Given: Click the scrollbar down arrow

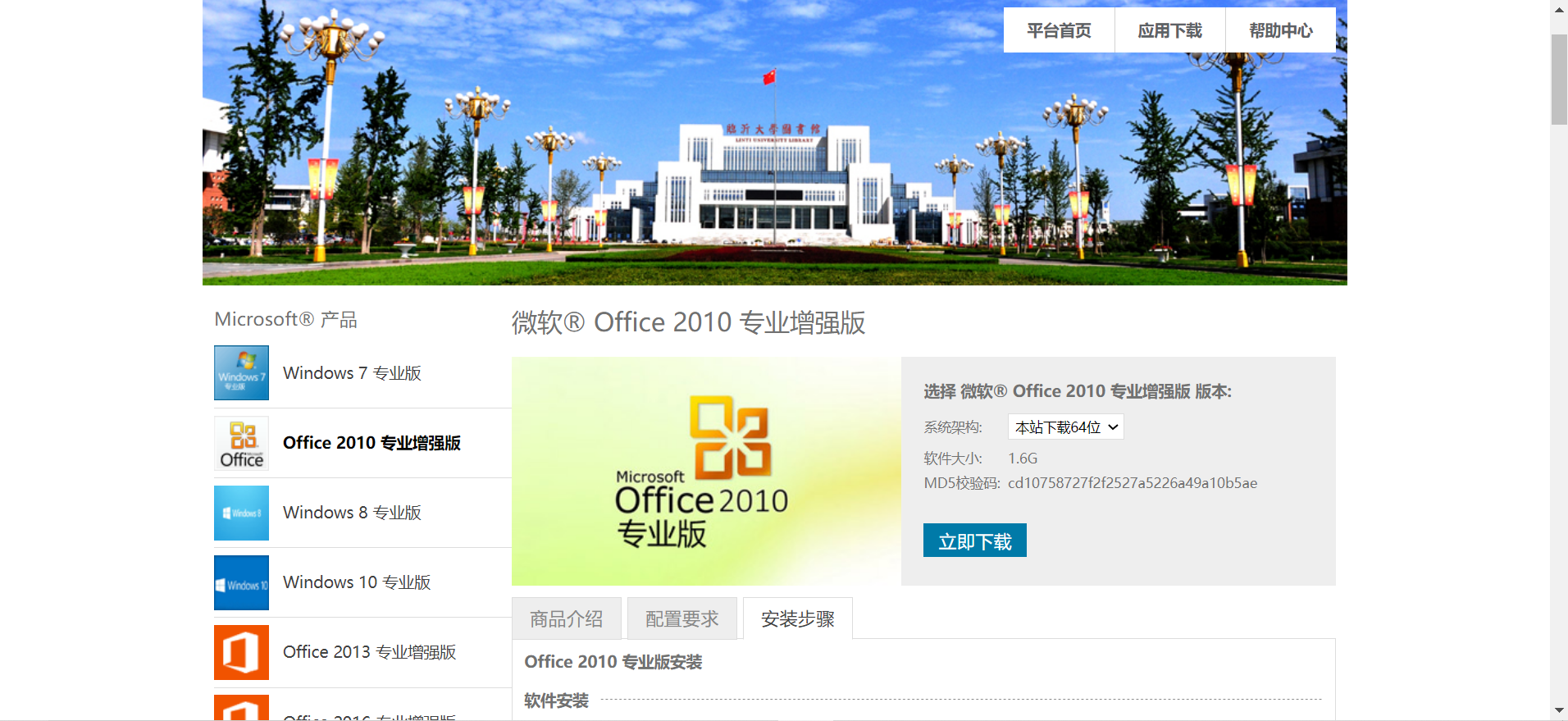Looking at the screenshot, I should [x=1559, y=711].
